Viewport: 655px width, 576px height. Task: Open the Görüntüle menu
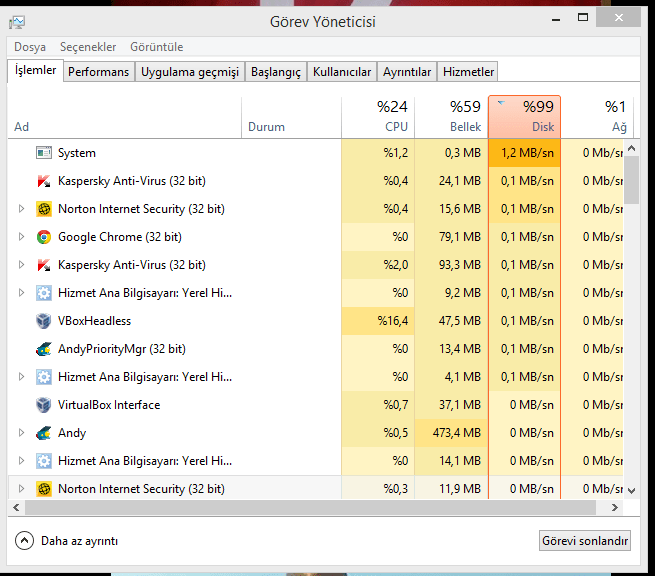[x=157, y=47]
